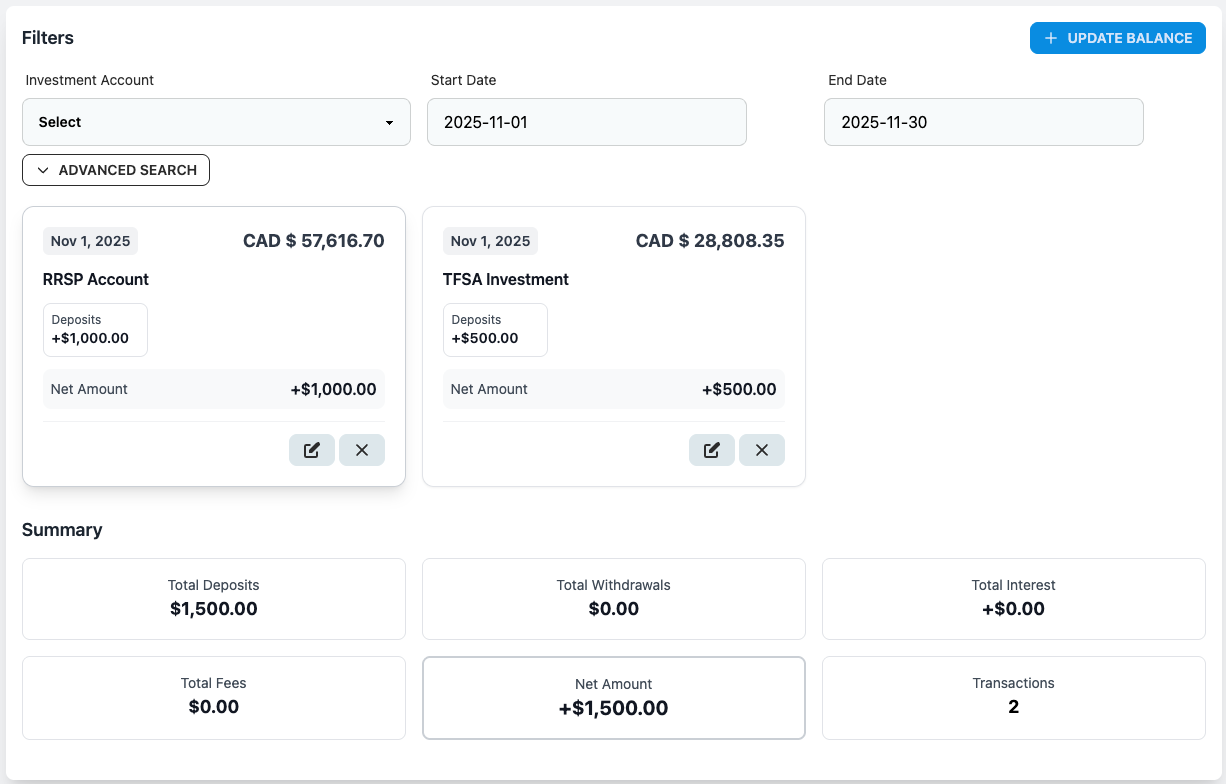Edit the RRSP Account balance entry

(x=312, y=450)
